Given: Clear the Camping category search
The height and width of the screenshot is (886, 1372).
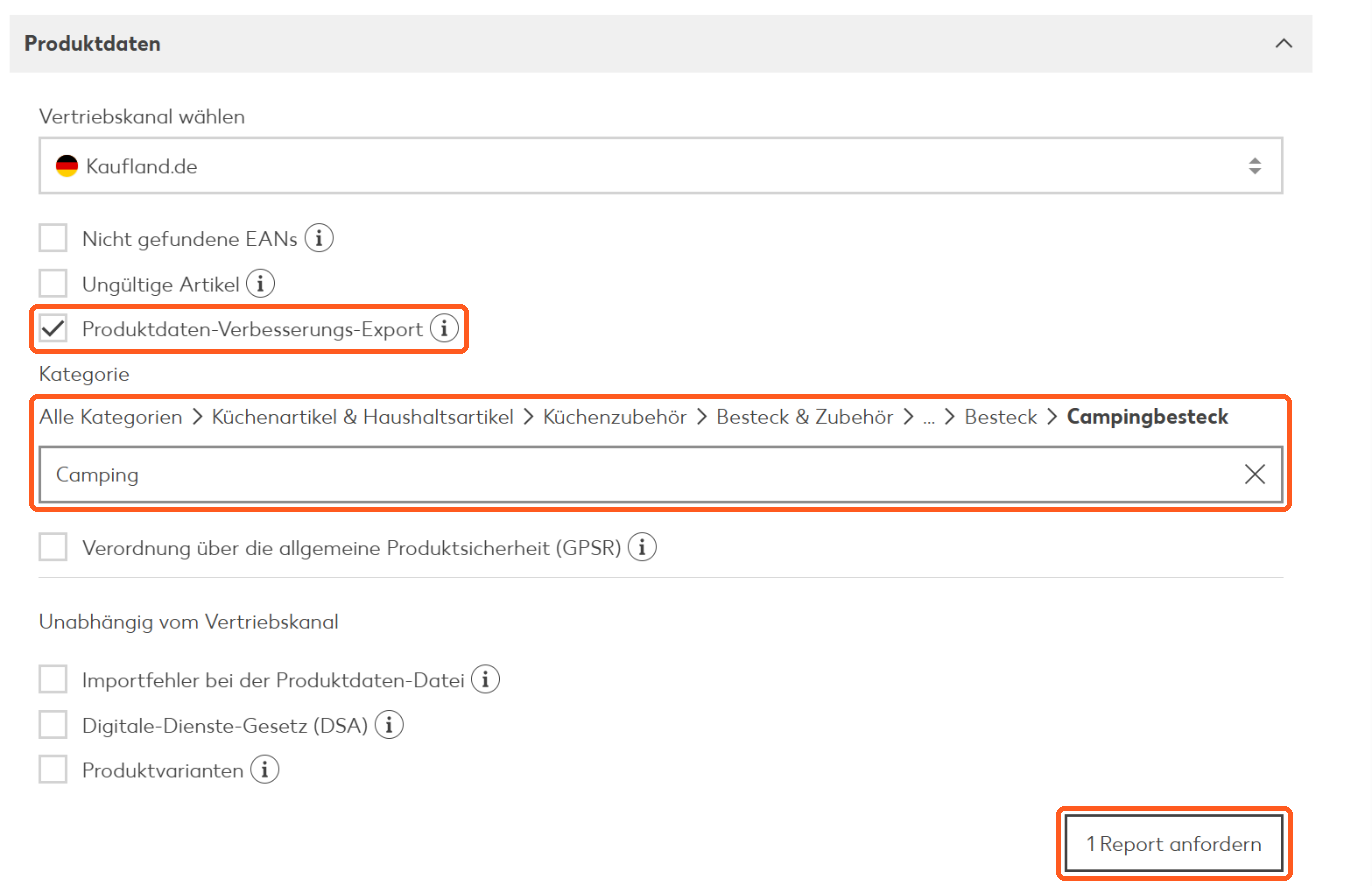Looking at the screenshot, I should pos(1254,475).
